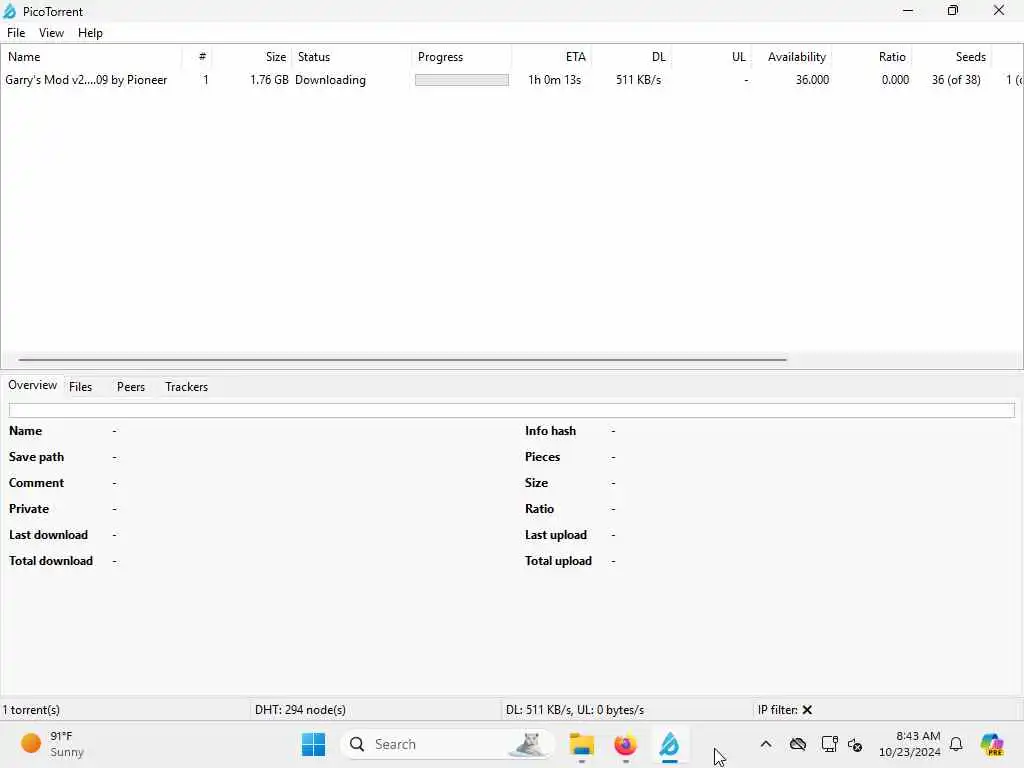This screenshot has width=1024, height=768.
Task: Click the horizontal scrollbar of torrent list
Action: (402, 359)
